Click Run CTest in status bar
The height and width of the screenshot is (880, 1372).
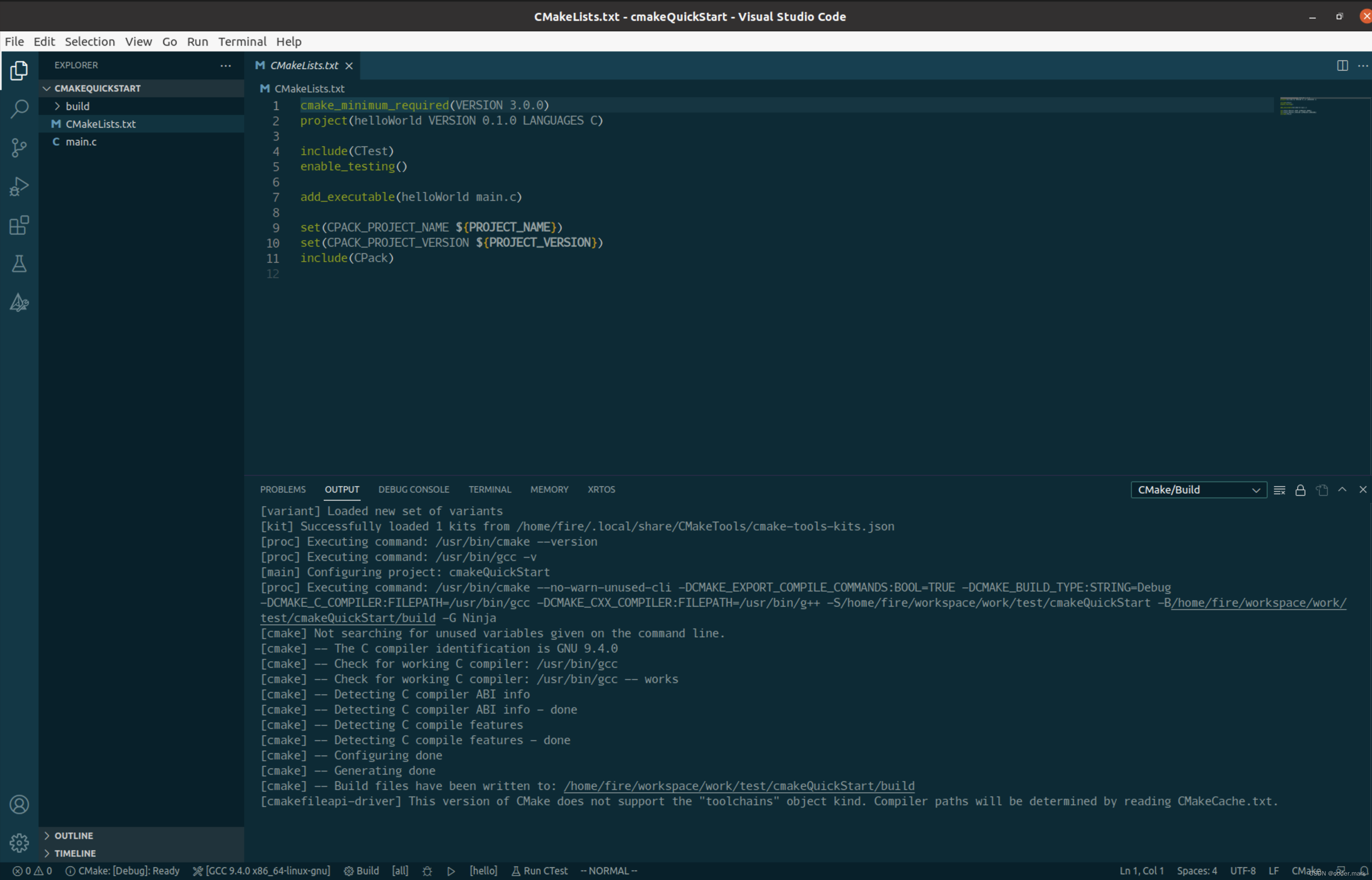[539, 871]
